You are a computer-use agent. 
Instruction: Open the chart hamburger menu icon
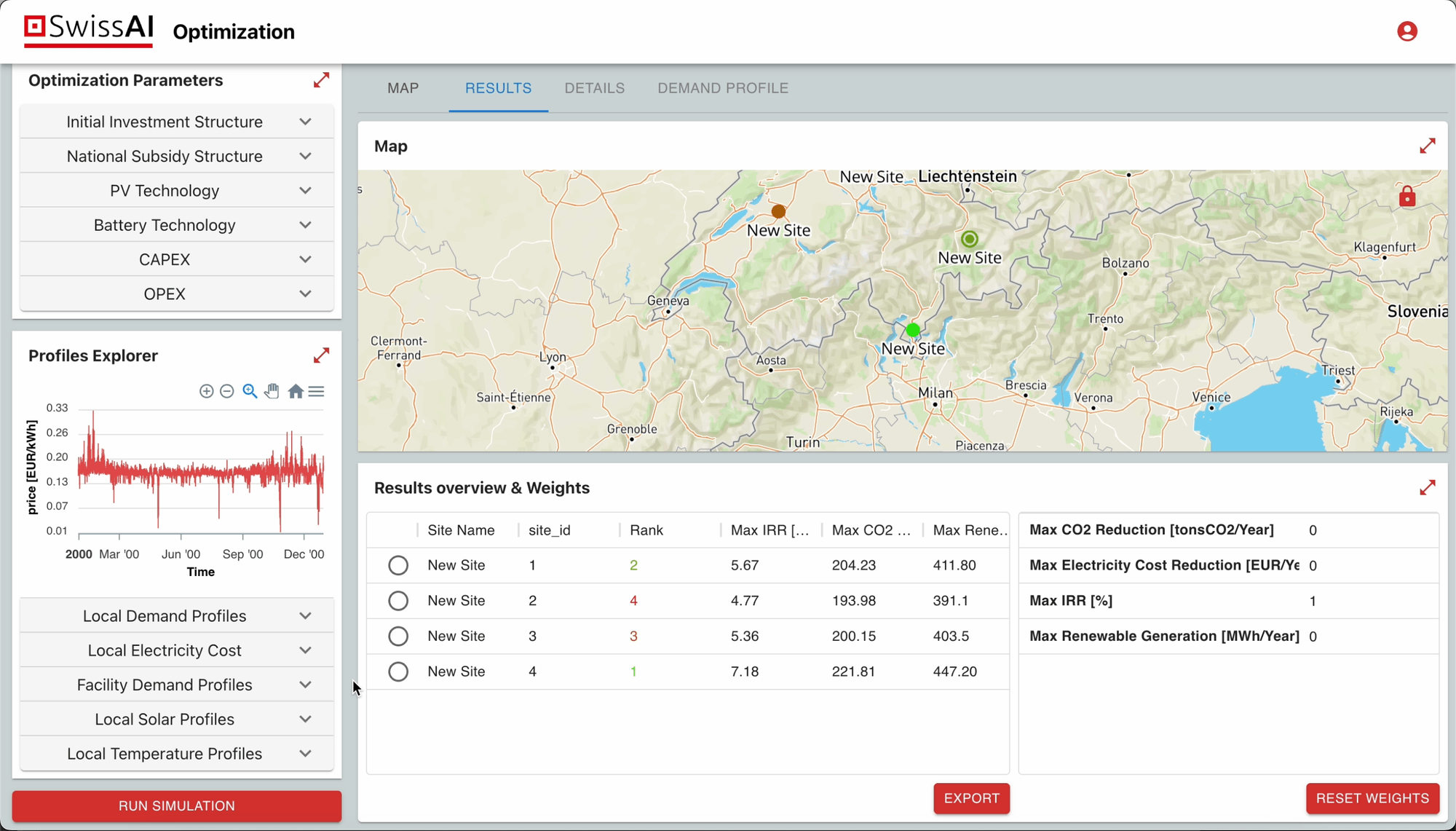(x=316, y=391)
